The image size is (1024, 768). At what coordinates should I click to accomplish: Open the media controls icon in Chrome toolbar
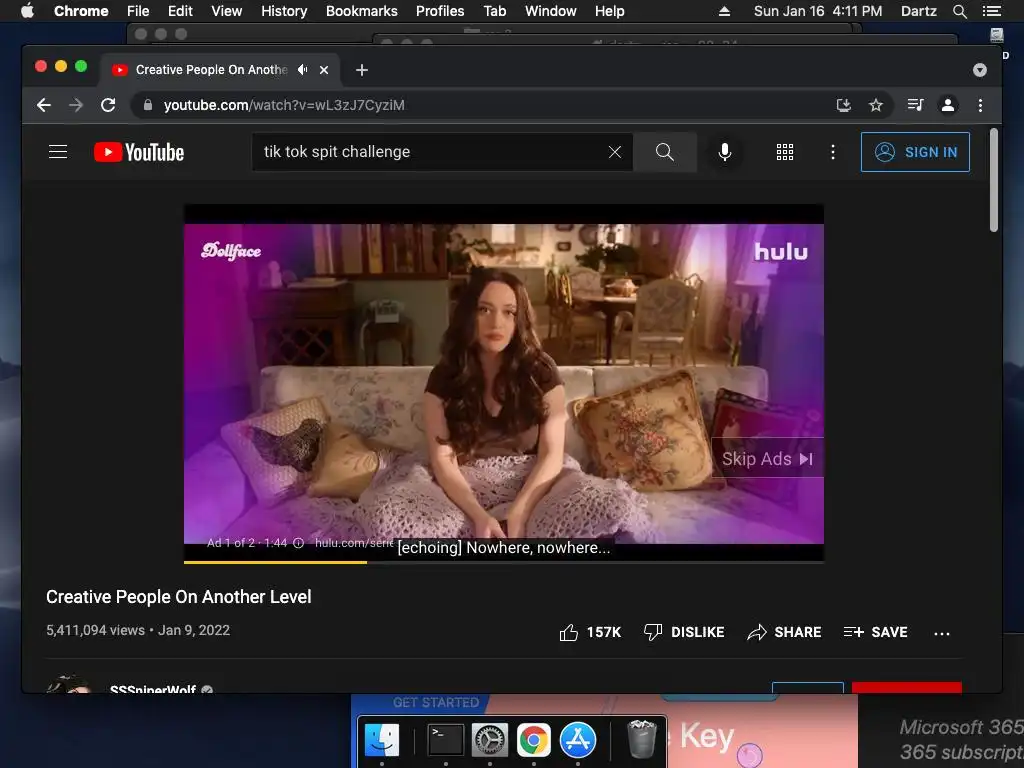916,105
